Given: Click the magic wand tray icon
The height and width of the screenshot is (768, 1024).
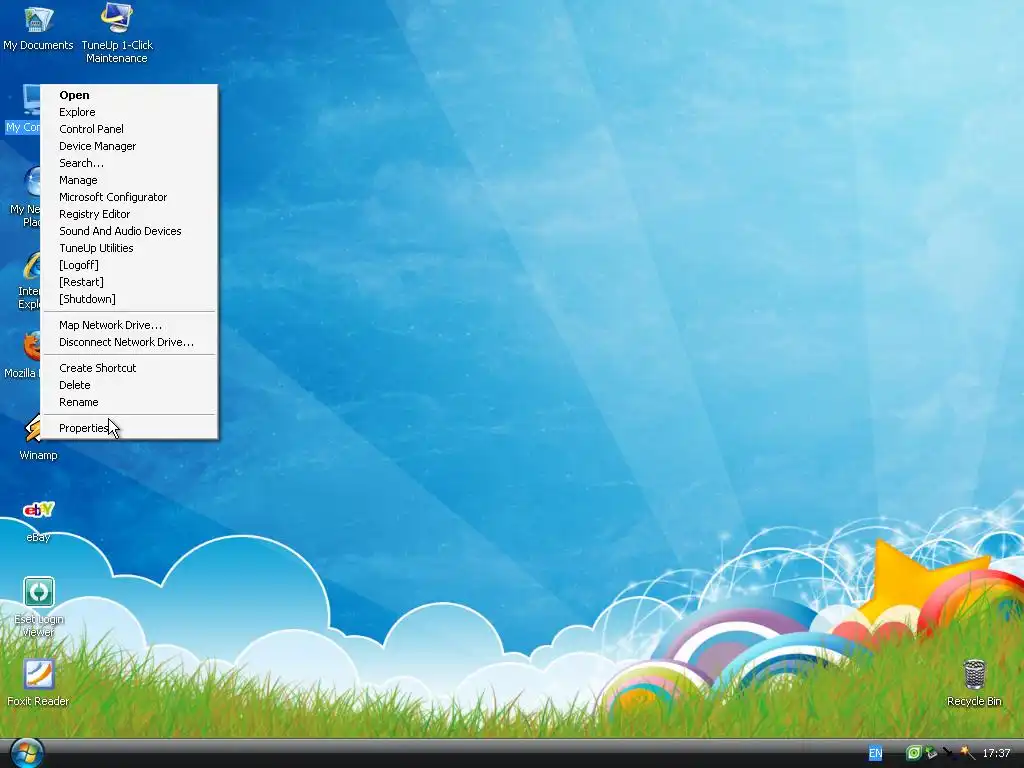Looking at the screenshot, I should 967,753.
